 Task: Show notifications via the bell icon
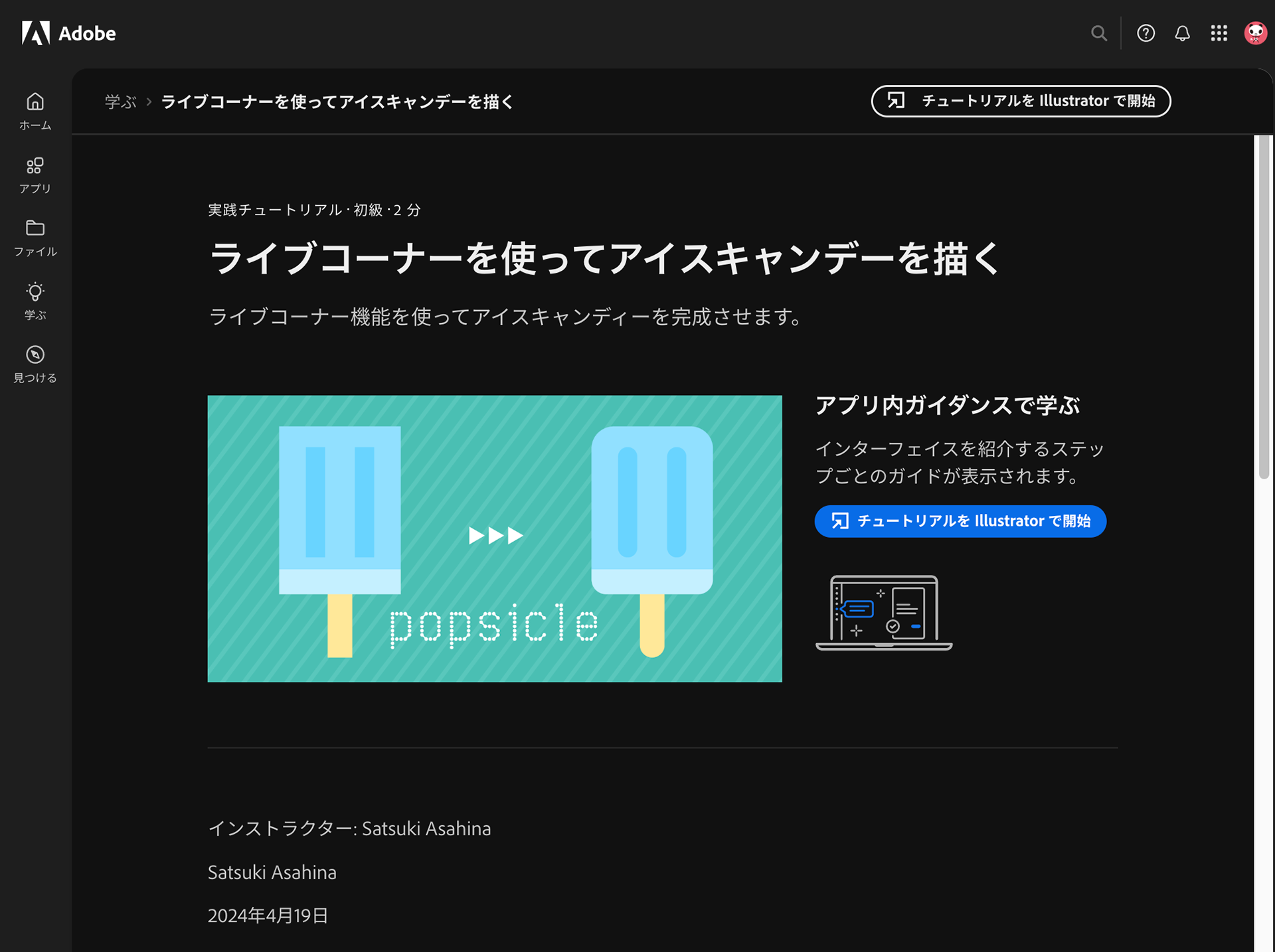pyautogui.click(x=1182, y=33)
